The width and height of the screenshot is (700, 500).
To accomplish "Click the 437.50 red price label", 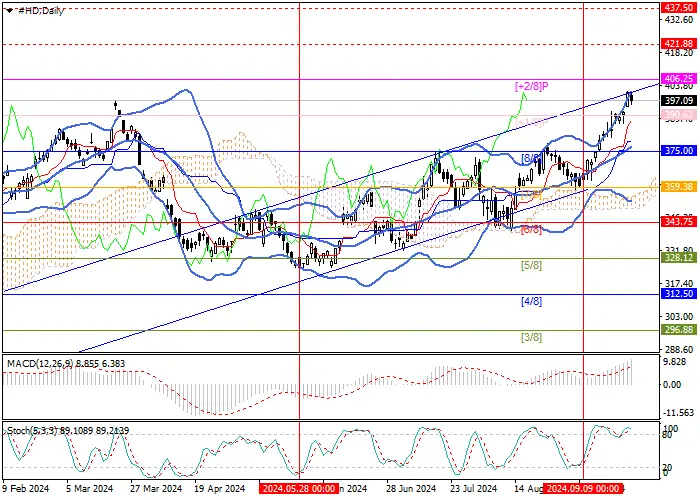I will pyautogui.click(x=678, y=8).
